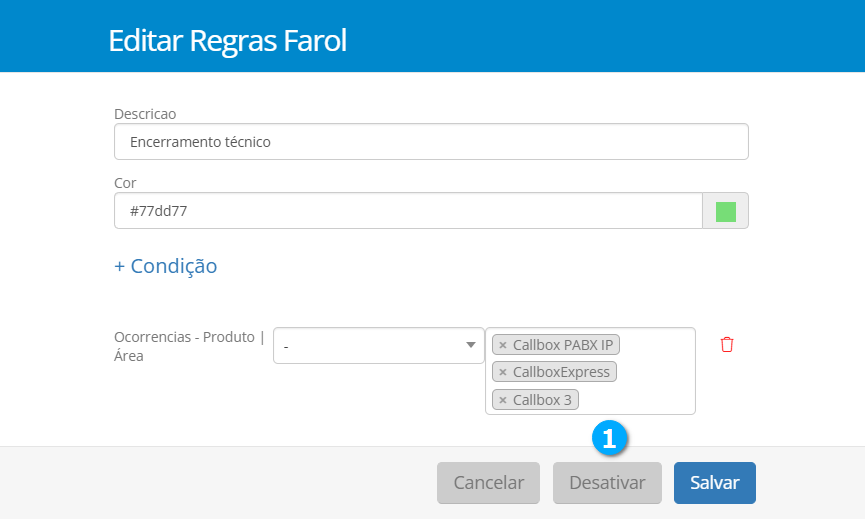Click the blue numbered badge 1

[609, 438]
